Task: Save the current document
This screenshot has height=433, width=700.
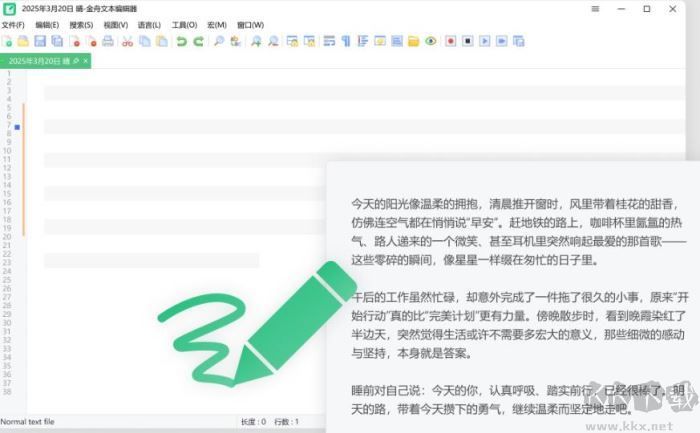Action: pos(40,42)
